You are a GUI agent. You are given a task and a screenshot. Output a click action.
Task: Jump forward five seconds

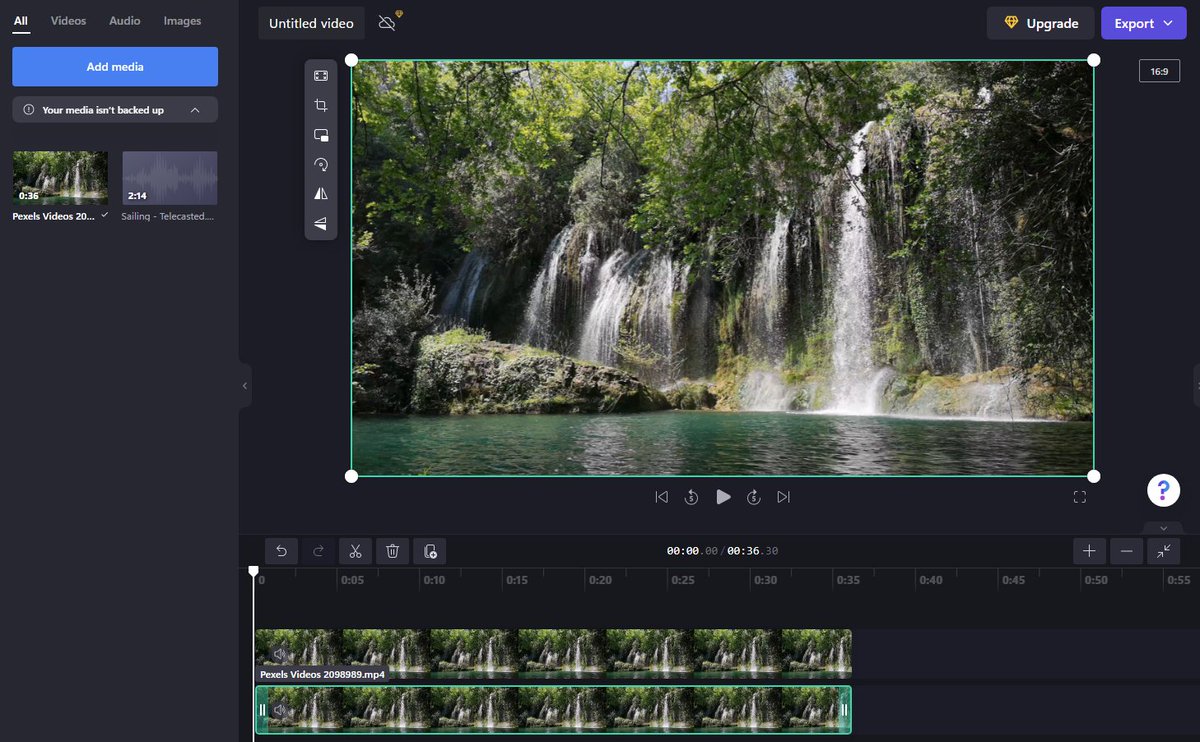coord(754,497)
